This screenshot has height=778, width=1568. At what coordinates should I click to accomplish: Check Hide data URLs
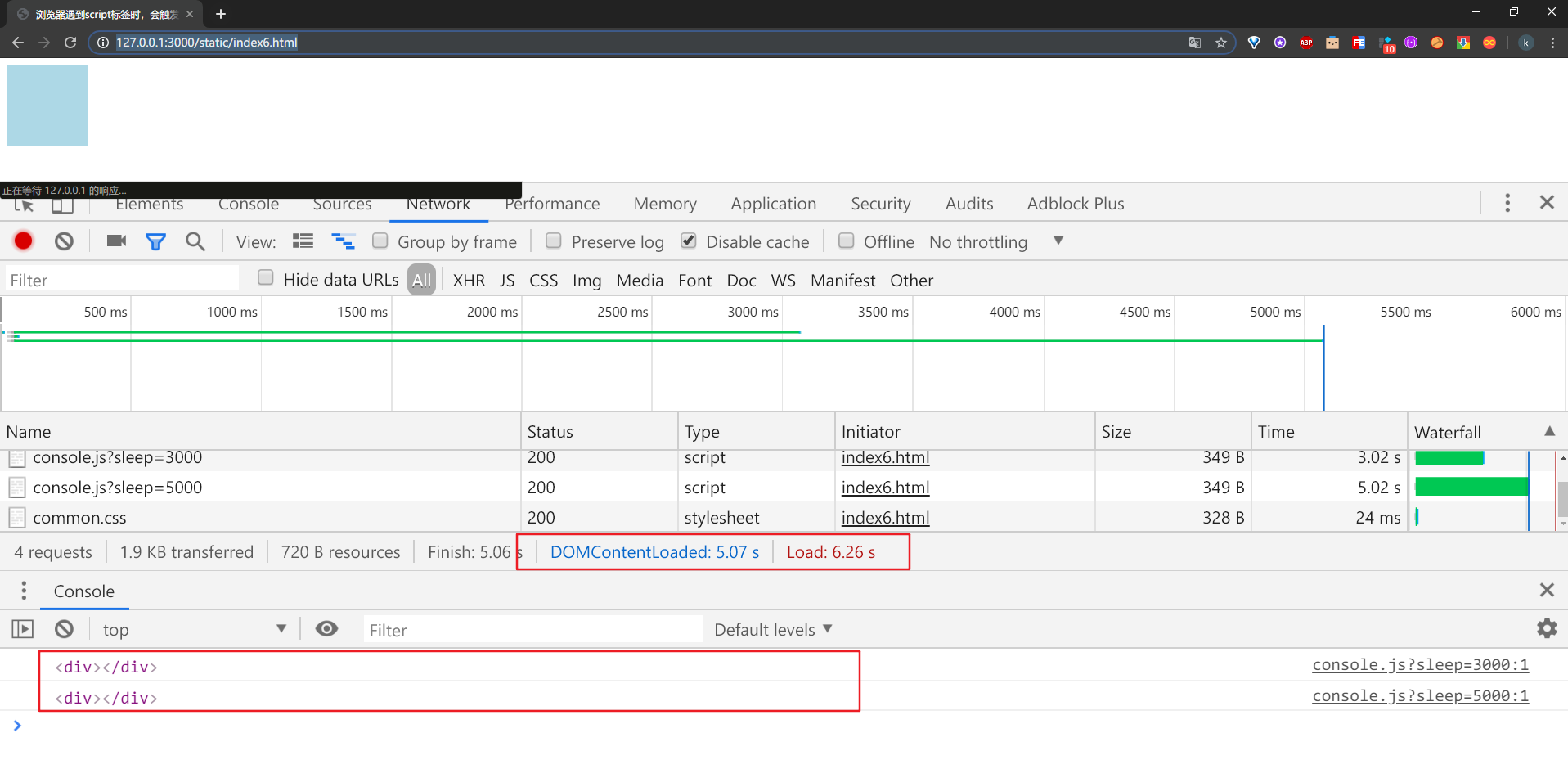pyautogui.click(x=266, y=277)
